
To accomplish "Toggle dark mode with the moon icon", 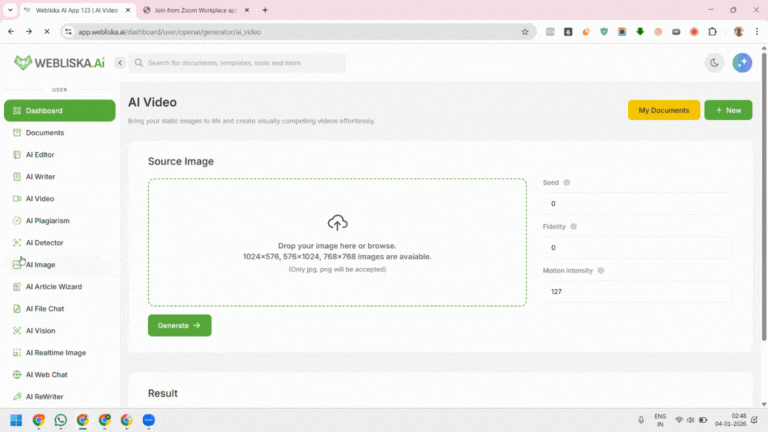I will click(714, 63).
